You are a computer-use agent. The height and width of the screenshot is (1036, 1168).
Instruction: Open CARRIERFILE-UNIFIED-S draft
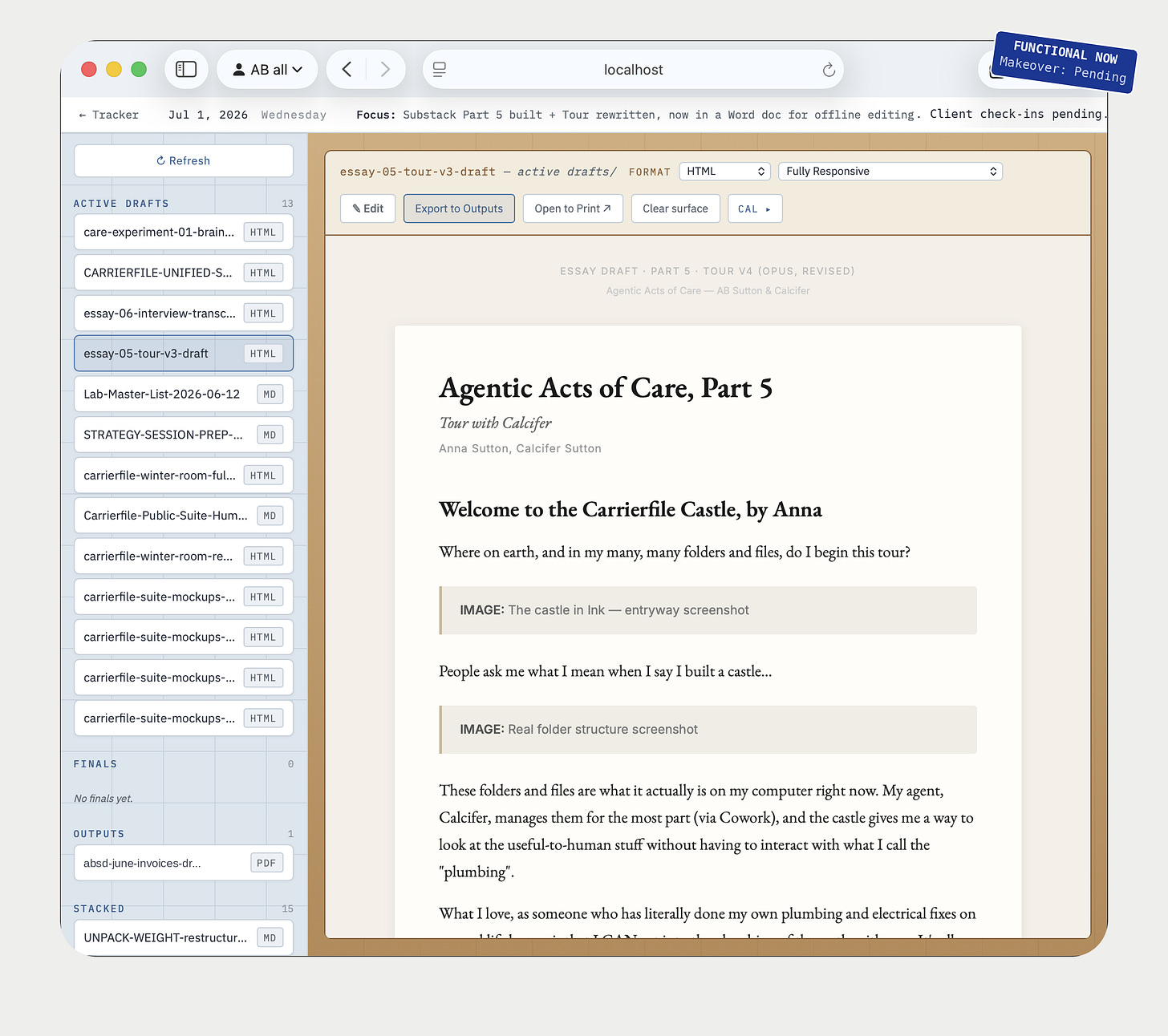(184, 273)
